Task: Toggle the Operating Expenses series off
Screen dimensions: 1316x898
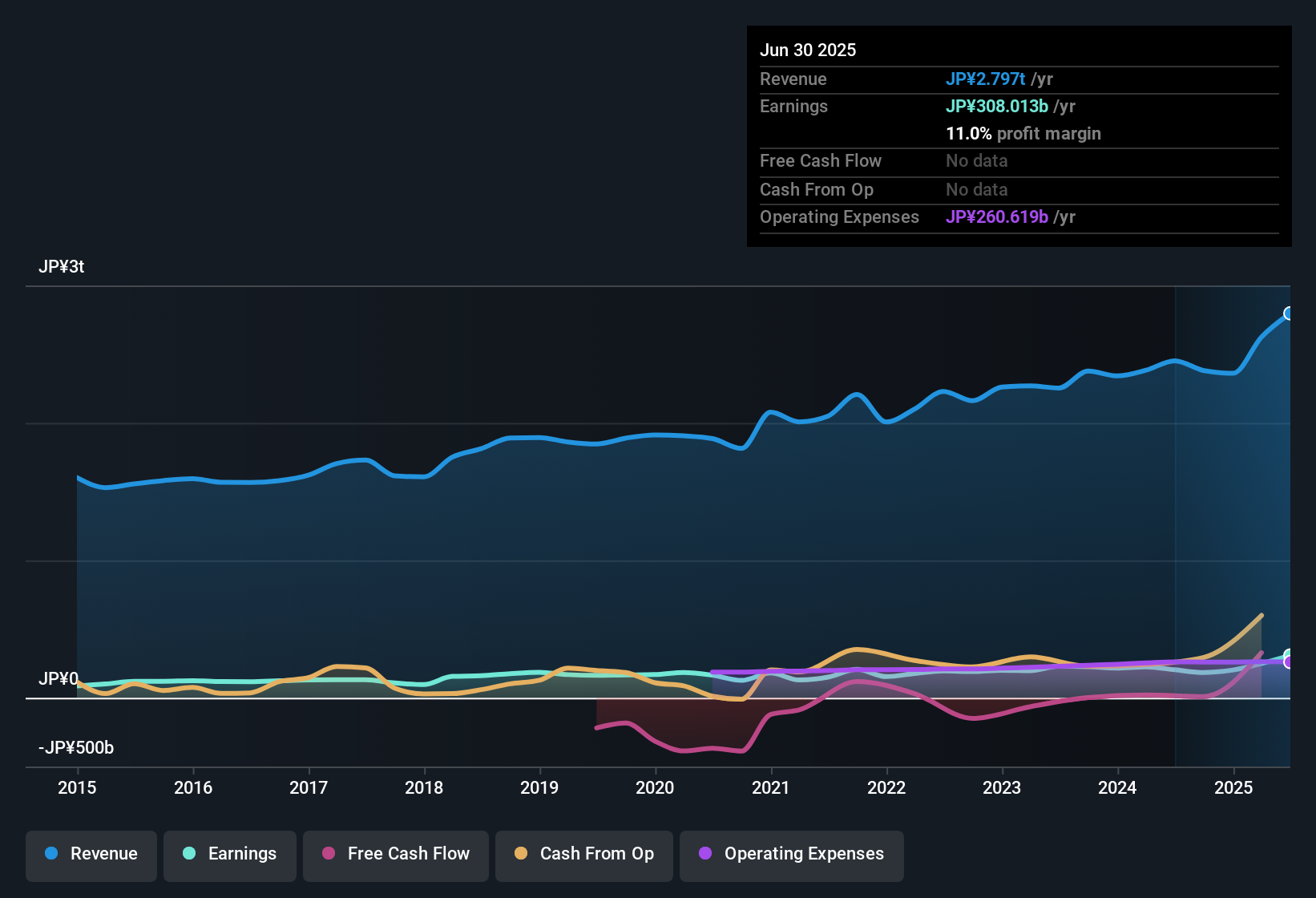Action: click(x=791, y=854)
